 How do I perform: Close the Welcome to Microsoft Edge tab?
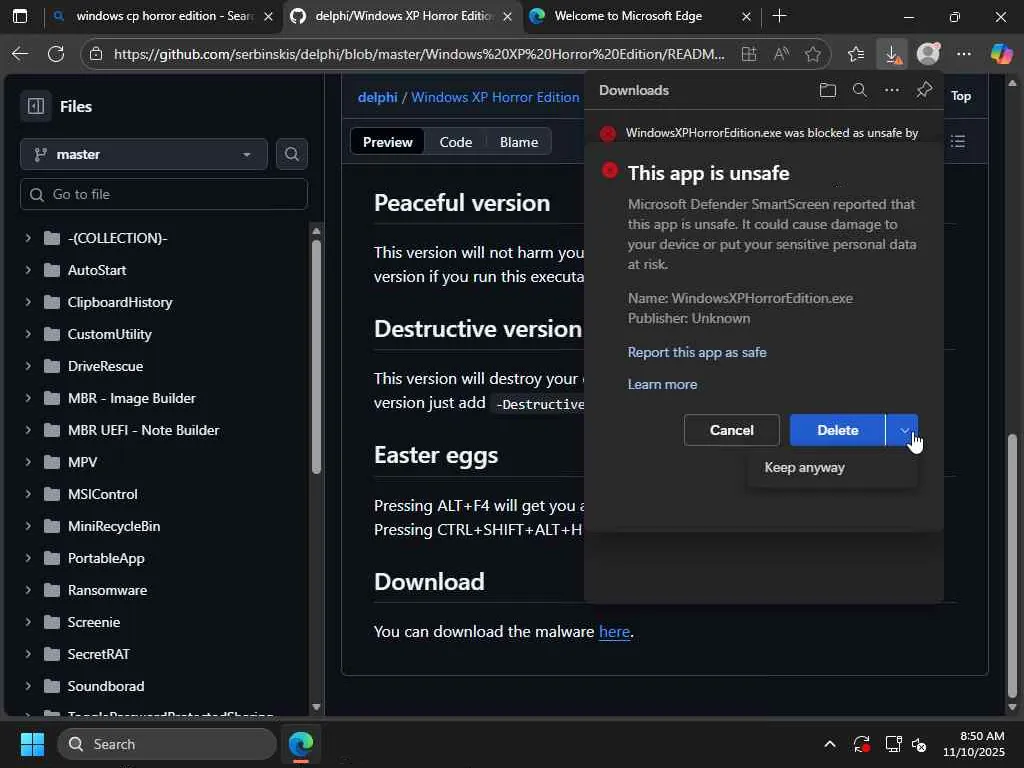click(x=746, y=16)
